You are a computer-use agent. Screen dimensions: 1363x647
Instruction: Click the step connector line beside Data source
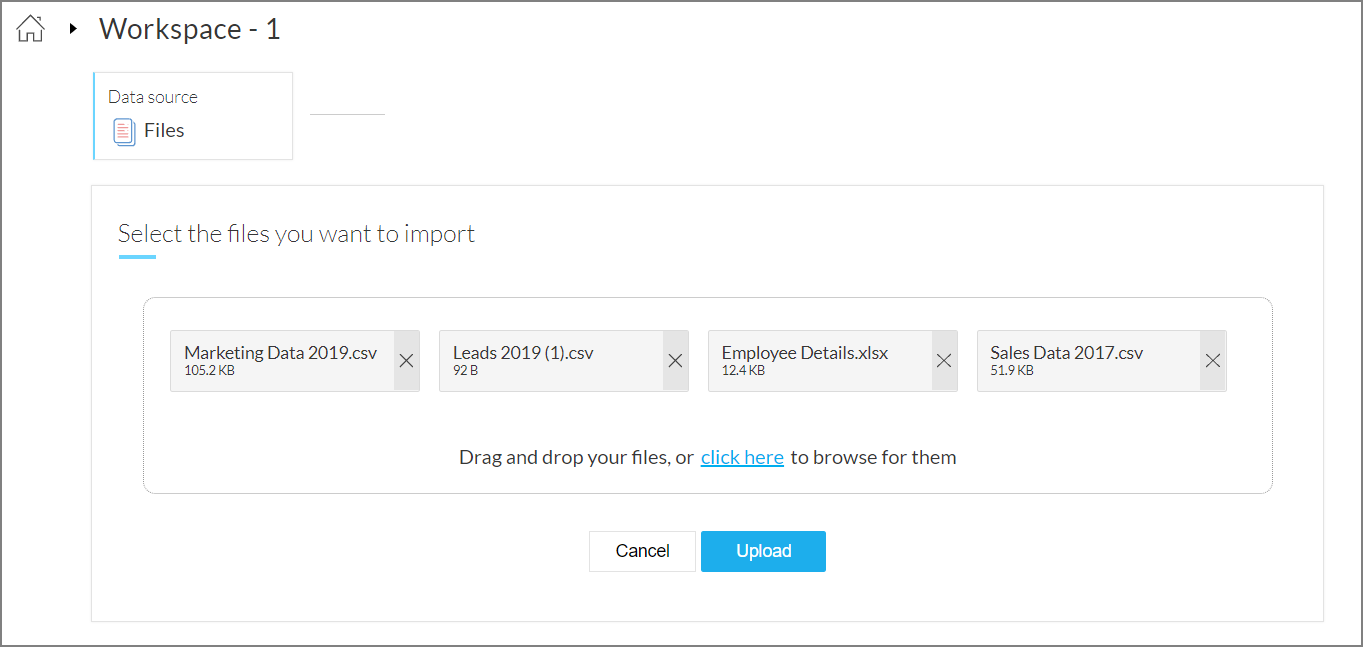click(x=347, y=115)
